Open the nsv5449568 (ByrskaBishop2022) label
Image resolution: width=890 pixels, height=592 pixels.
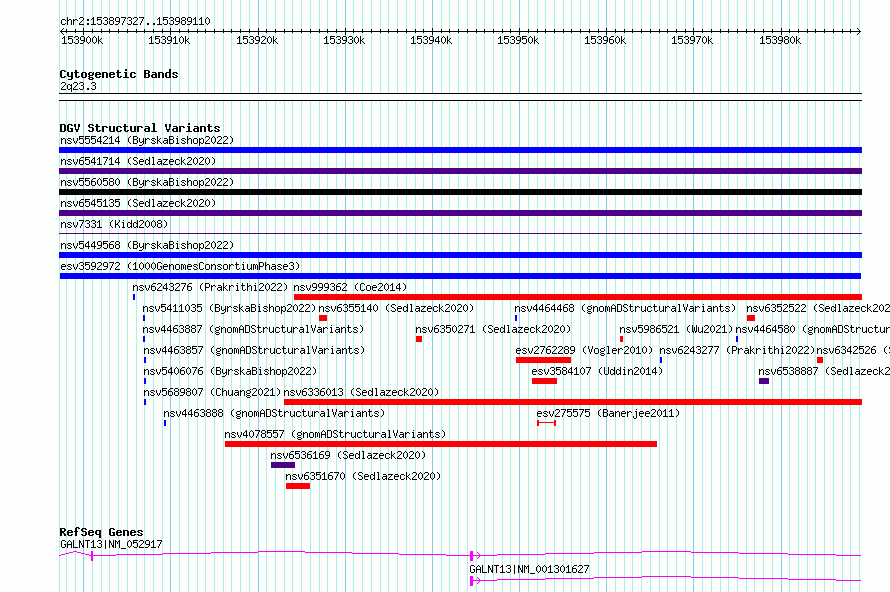[147, 245]
